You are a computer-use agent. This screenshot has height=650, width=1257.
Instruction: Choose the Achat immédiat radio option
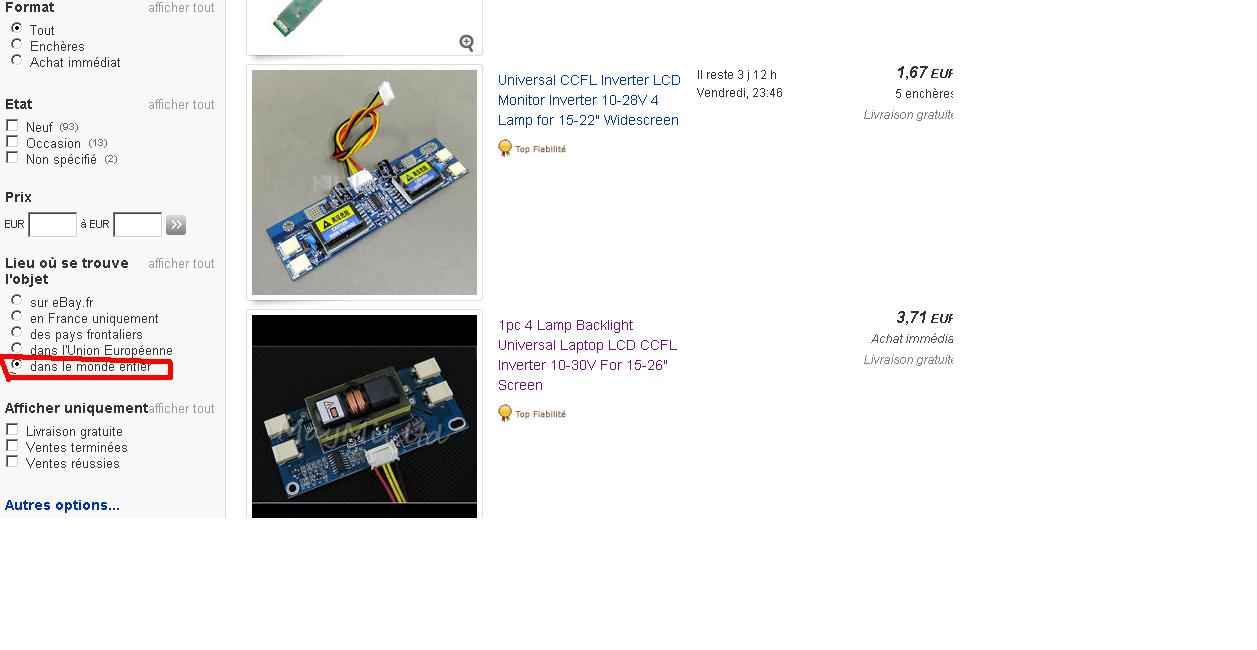17,61
